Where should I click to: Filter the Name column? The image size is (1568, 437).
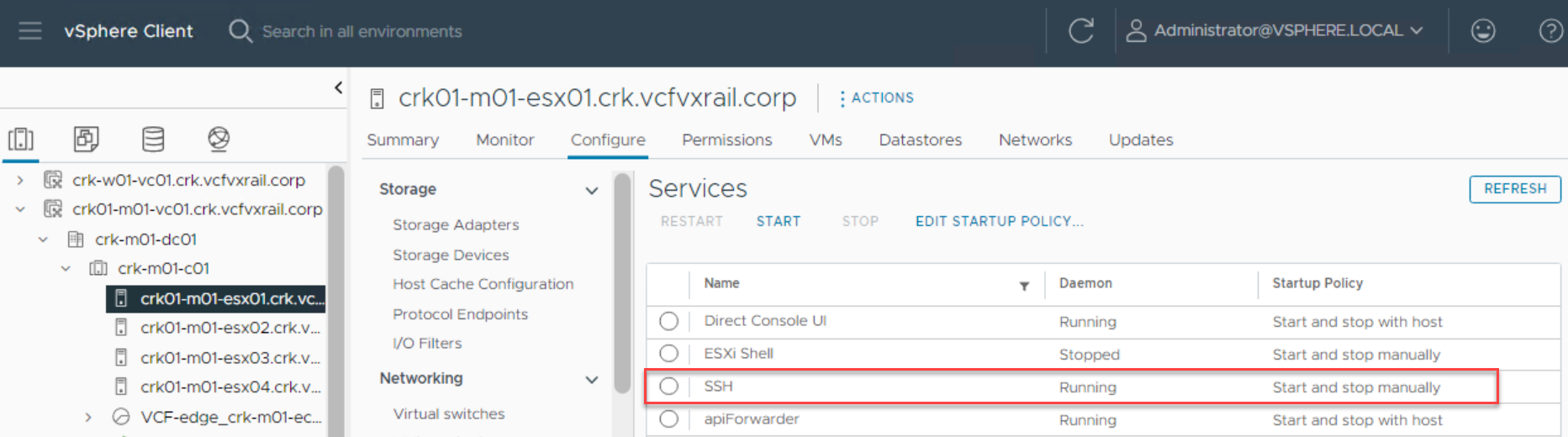[1024, 286]
